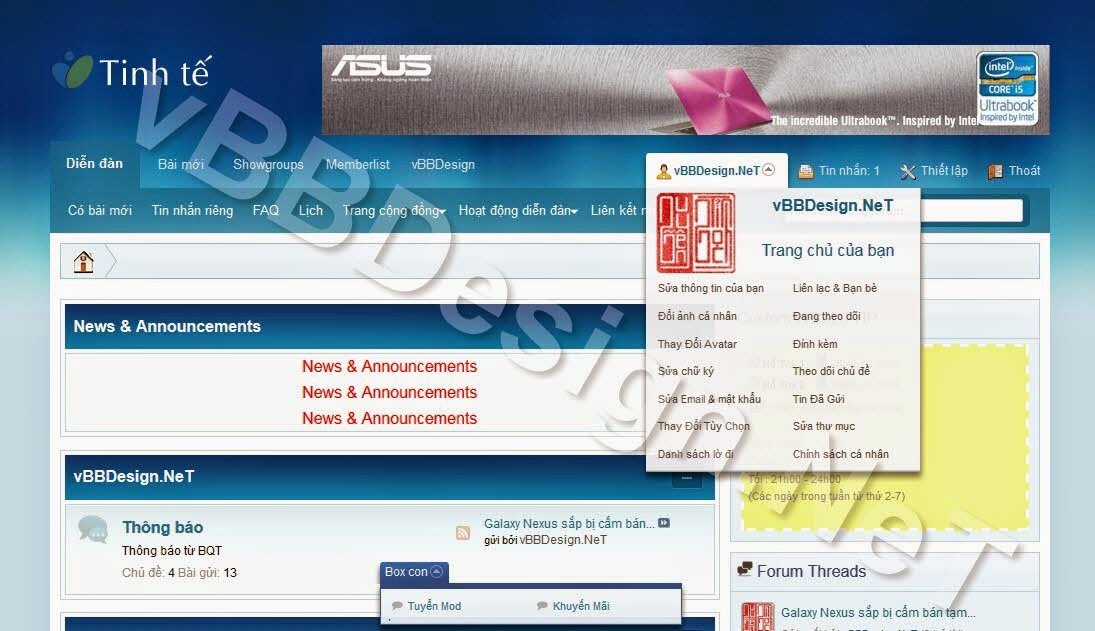The image size is (1095, 631).
Task: Select Sửa thư mục
Action: [x=823, y=426]
